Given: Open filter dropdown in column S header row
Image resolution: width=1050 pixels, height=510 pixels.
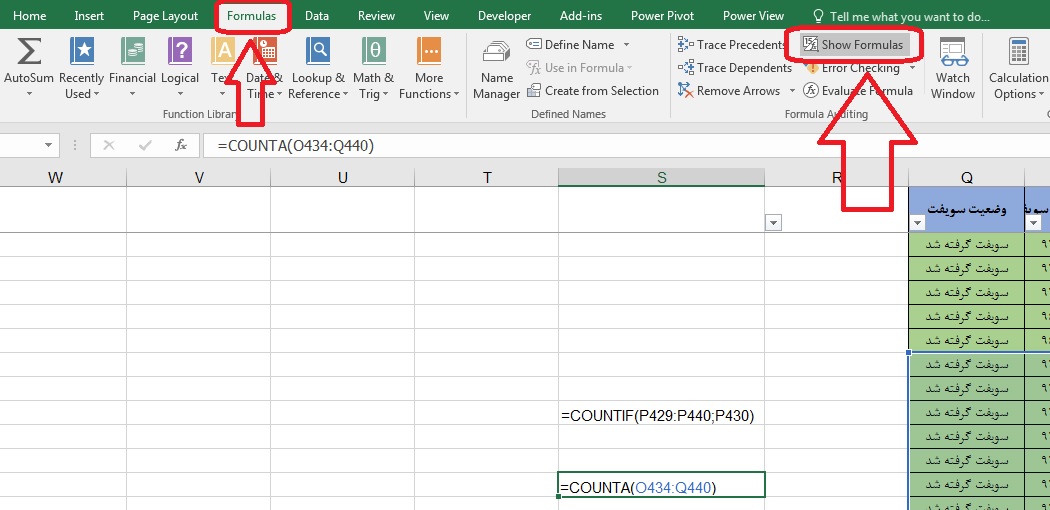Looking at the screenshot, I should click(772, 223).
